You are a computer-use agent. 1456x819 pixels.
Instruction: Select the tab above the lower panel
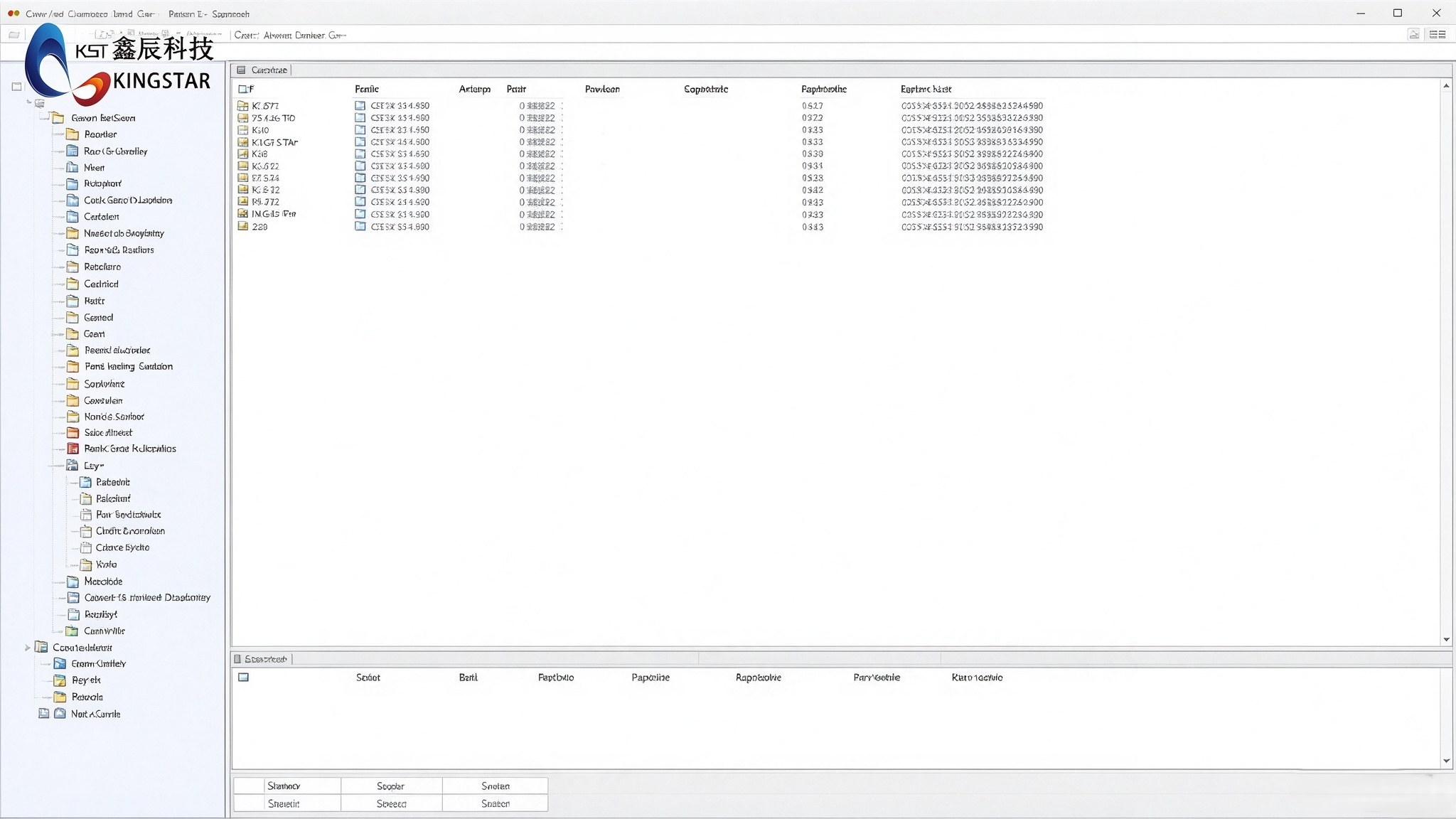tap(262, 659)
